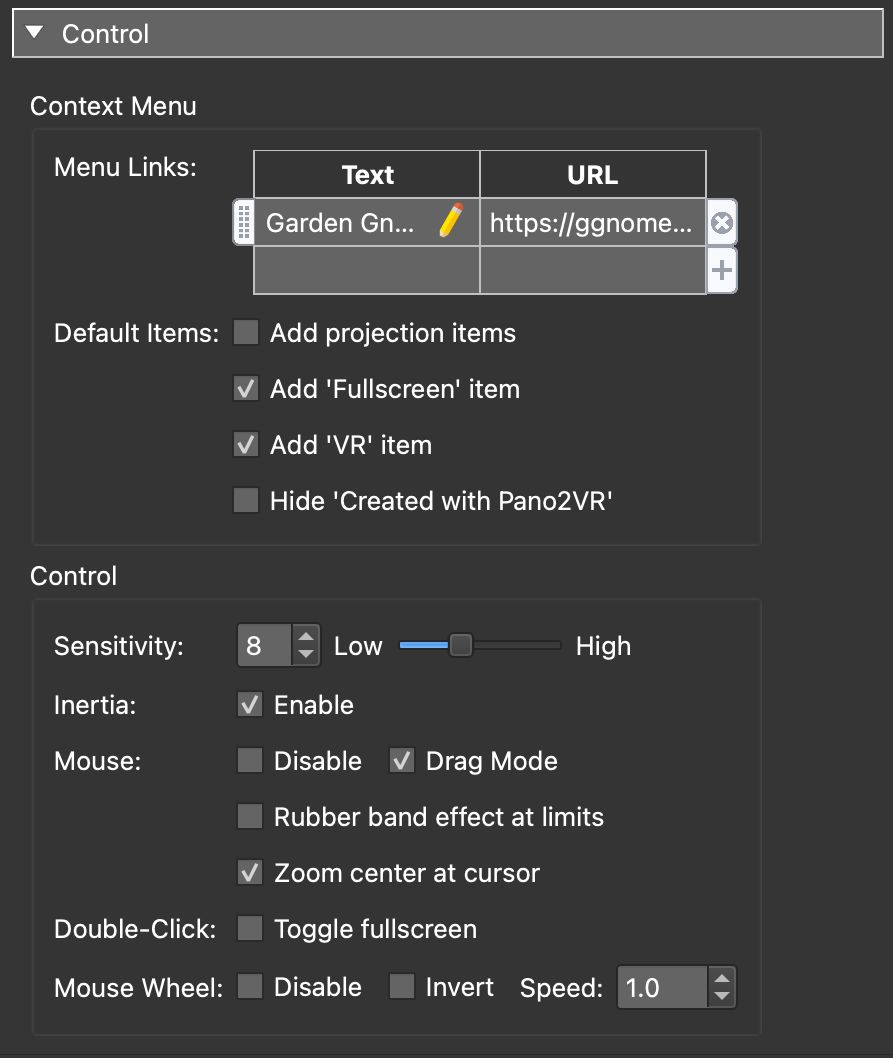Viewport: 893px width, 1058px height.
Task: Increase Mouse Wheel speed with up arrow
Action: (721, 979)
